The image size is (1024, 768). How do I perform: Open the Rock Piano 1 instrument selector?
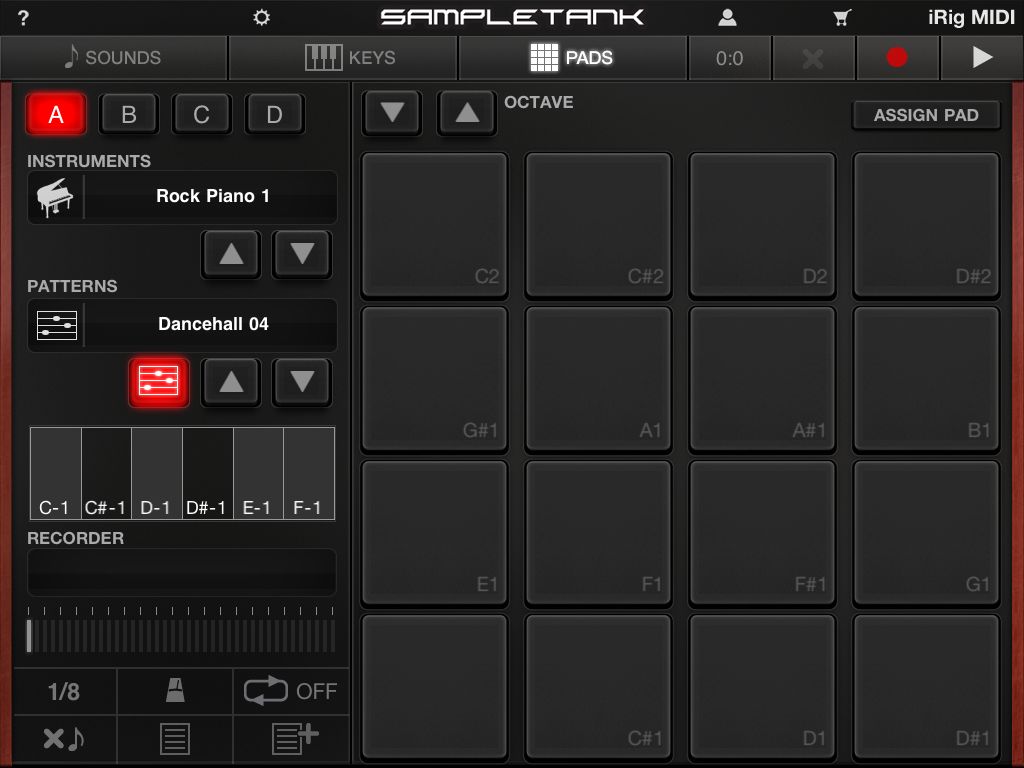pos(212,197)
